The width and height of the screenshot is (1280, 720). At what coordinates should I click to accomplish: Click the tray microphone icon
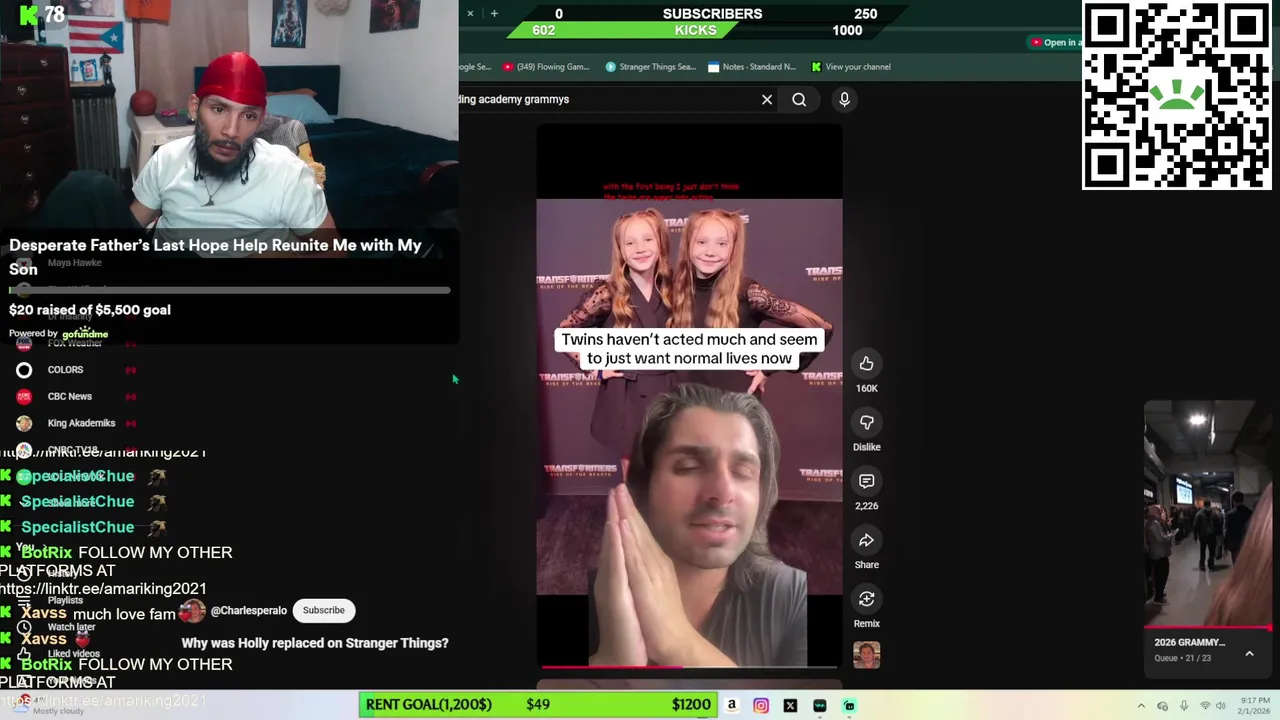1184,706
